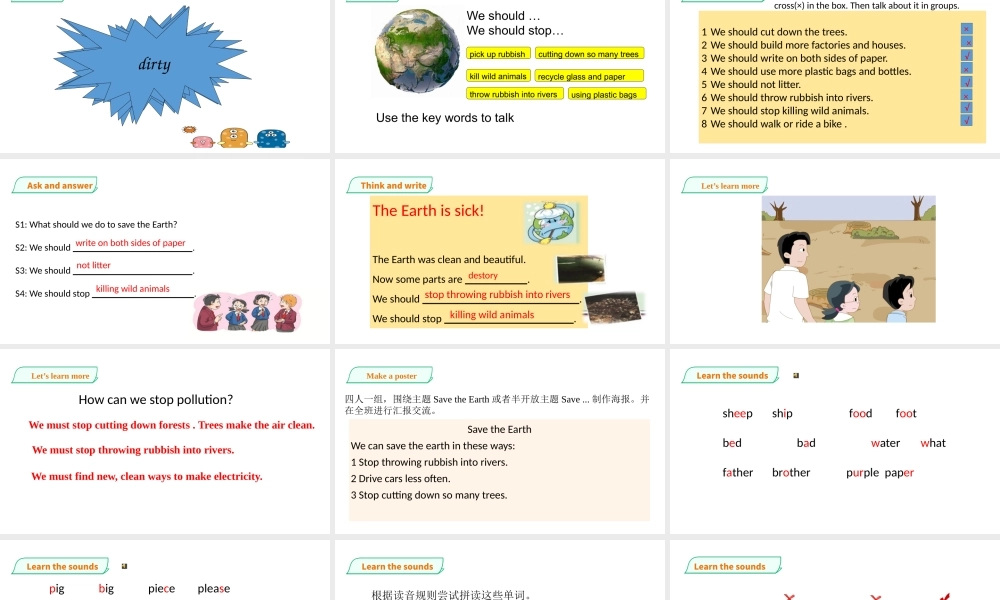Click the small speaker icon on the pig/big sounds slide

pos(126,565)
